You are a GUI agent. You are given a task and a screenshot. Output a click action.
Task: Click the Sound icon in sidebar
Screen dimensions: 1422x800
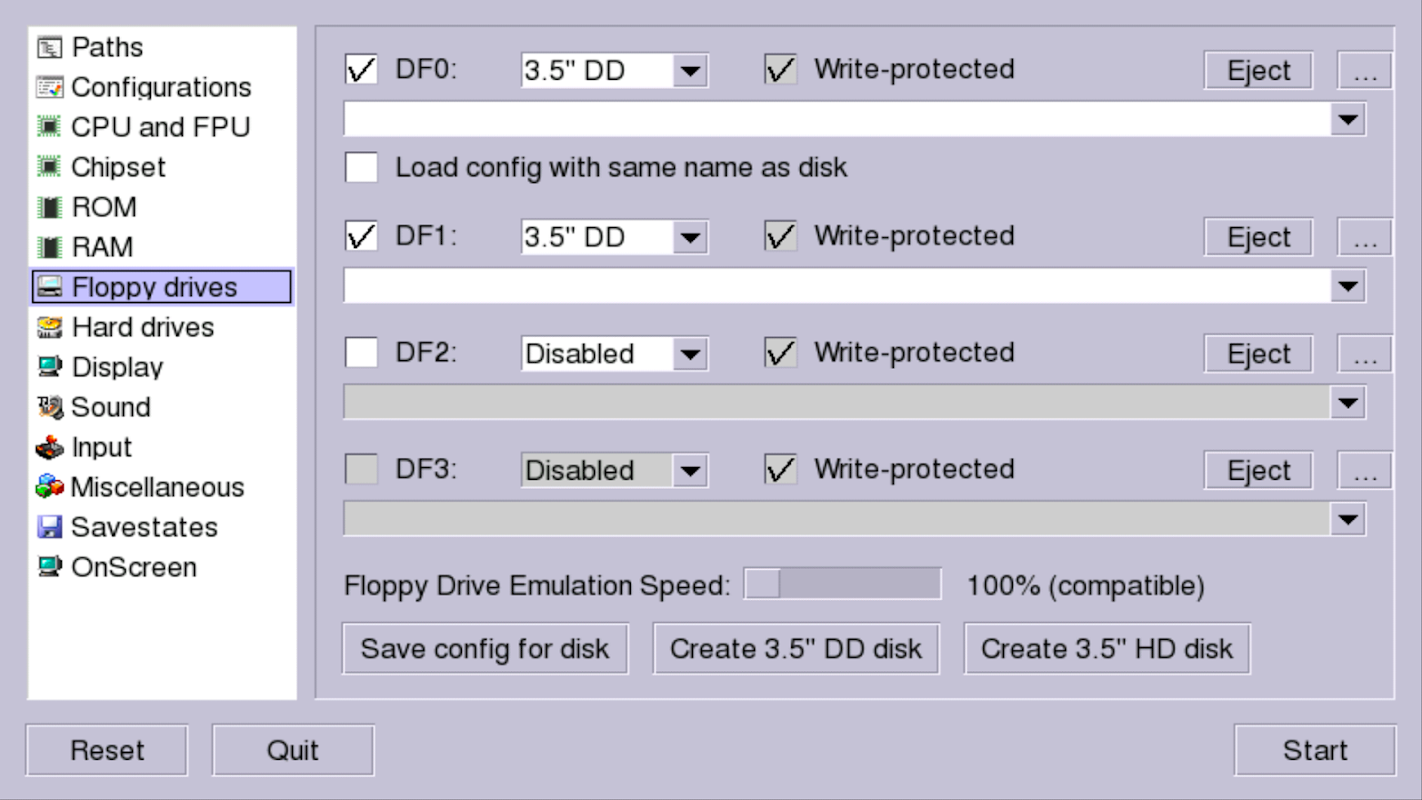click(x=49, y=407)
